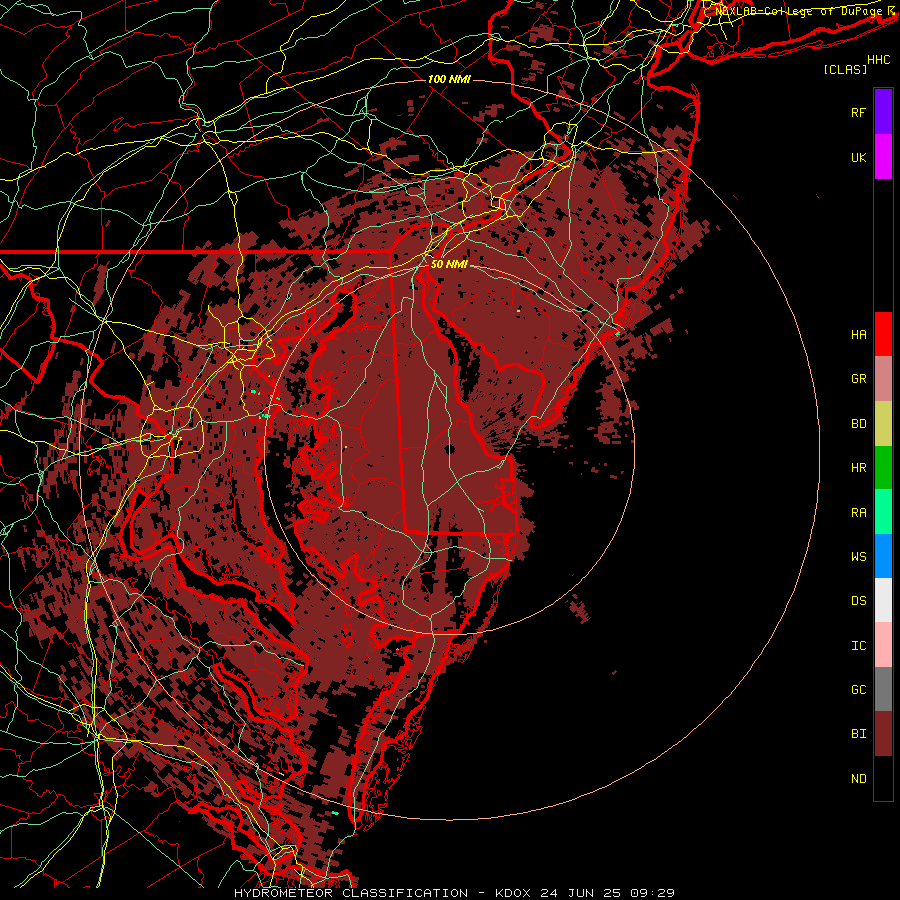This screenshot has height=900, width=900.
Task: Pick the light green RA legend swatch
Action: click(883, 512)
